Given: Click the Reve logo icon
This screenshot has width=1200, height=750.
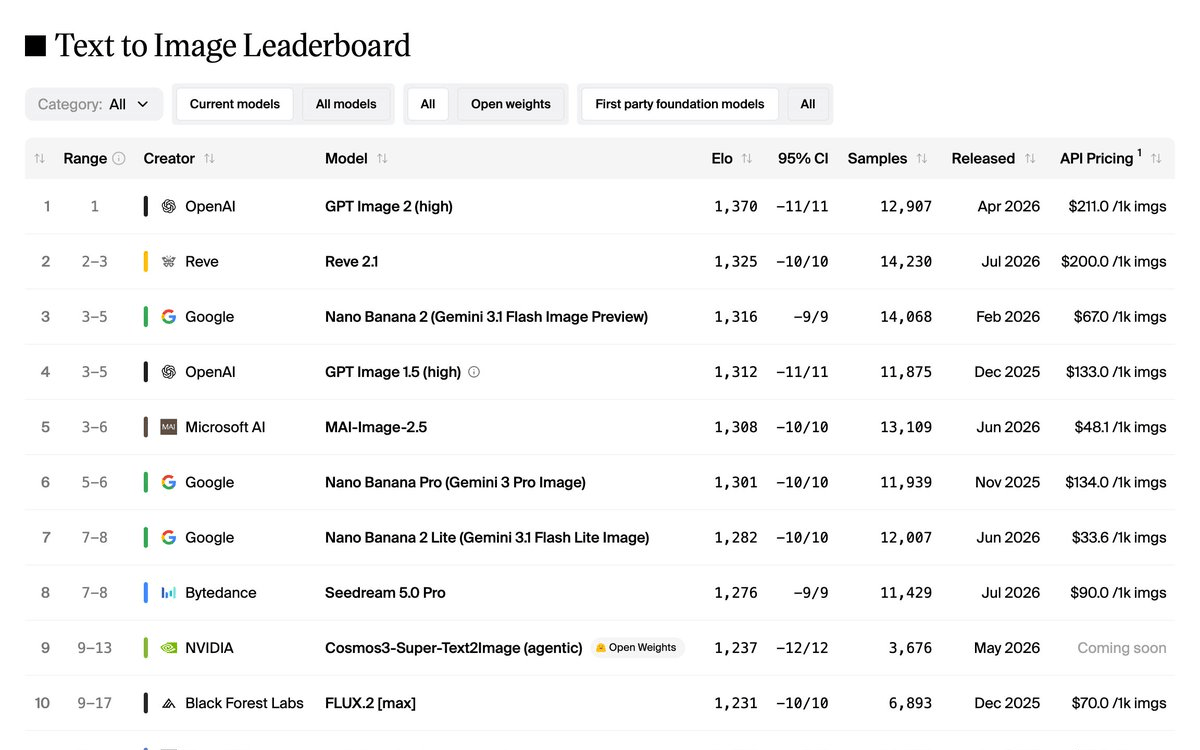Looking at the screenshot, I should click(168, 262).
